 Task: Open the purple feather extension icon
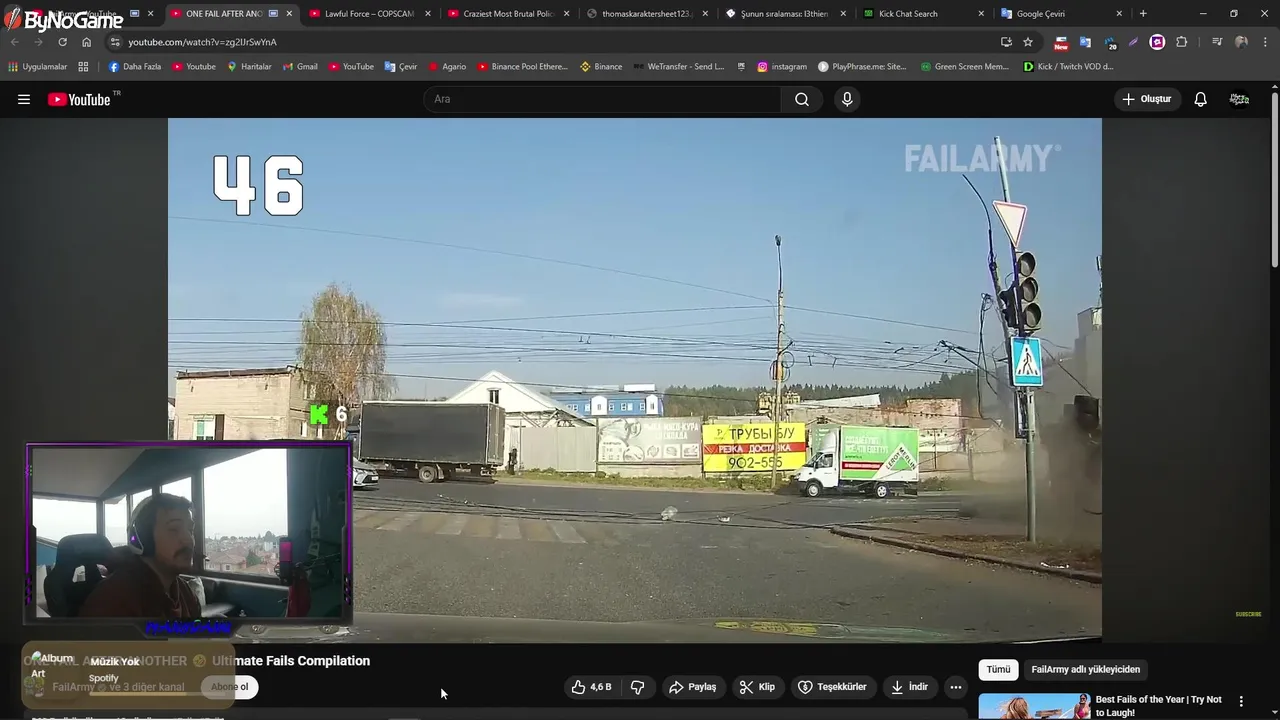pos(1133,42)
